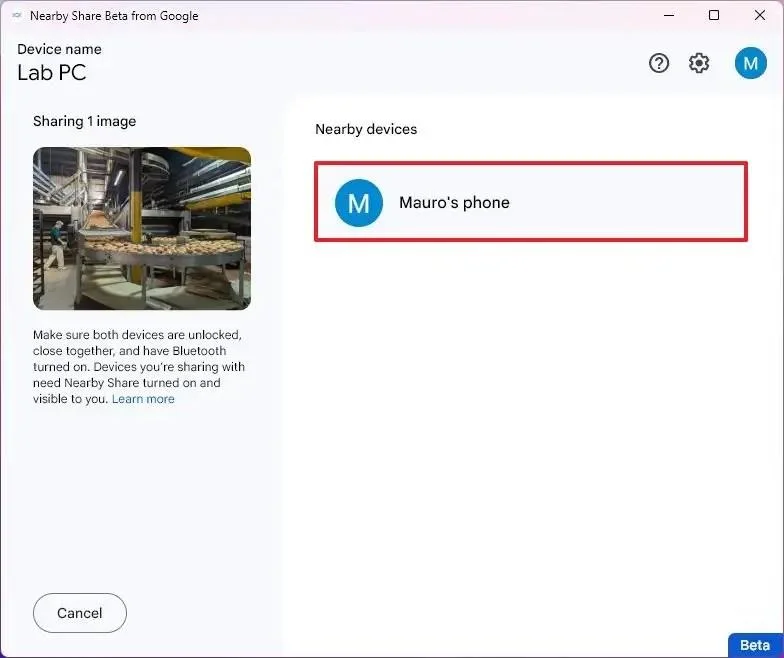The height and width of the screenshot is (658, 784).
Task: Click the "Sharing 1 image" label
Action: (x=84, y=122)
